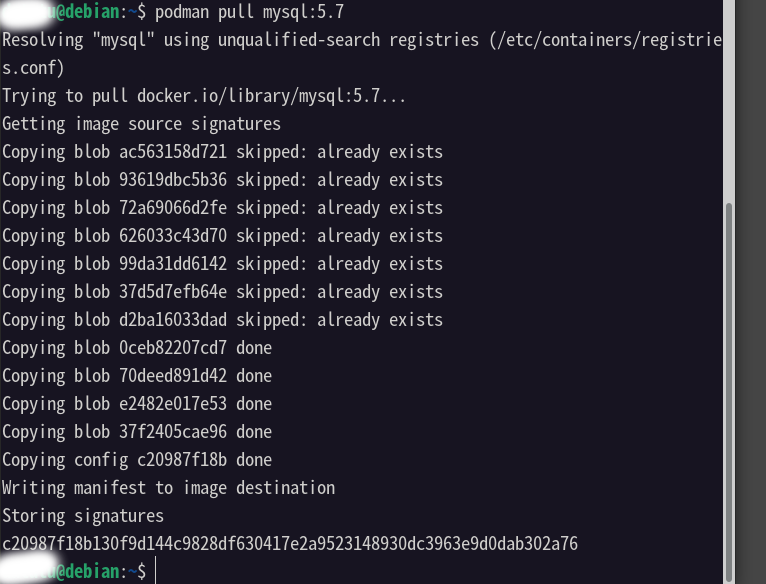Click blob hash 626033c43d70
The width and height of the screenshot is (766, 584).
(173, 236)
